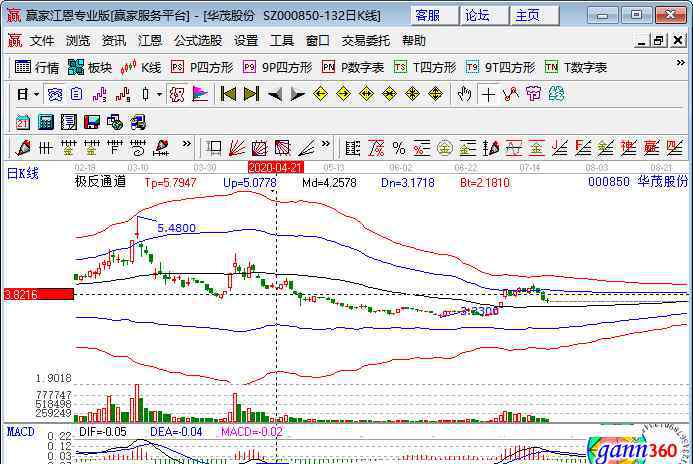Expand hidden items of the top toolbar
Screen dimensions: 693x464
(681, 63)
